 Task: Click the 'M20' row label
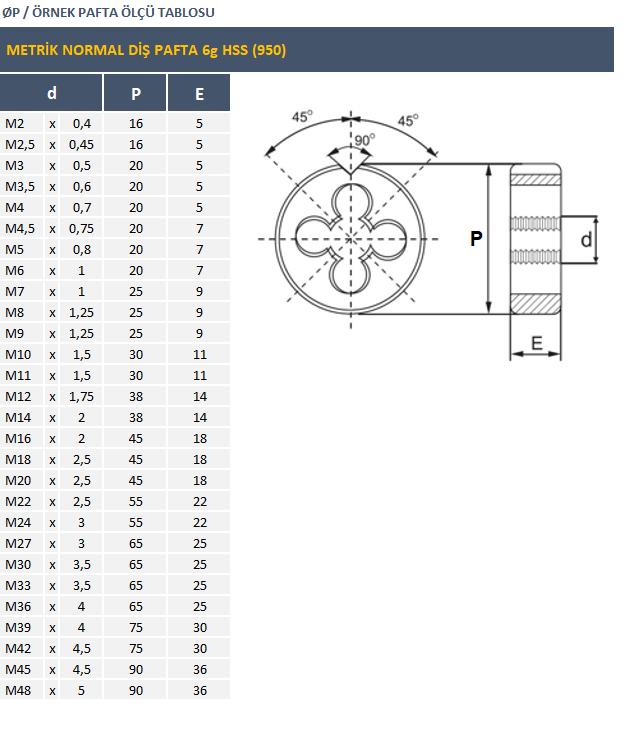(18, 480)
